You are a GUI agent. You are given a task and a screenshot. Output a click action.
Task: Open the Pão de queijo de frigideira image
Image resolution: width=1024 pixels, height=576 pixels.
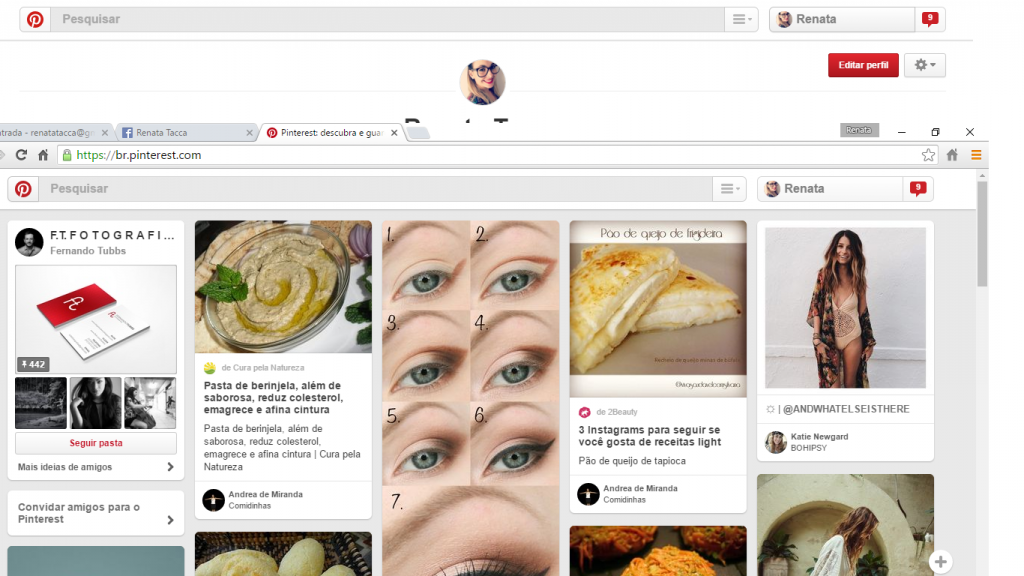pyautogui.click(x=658, y=309)
